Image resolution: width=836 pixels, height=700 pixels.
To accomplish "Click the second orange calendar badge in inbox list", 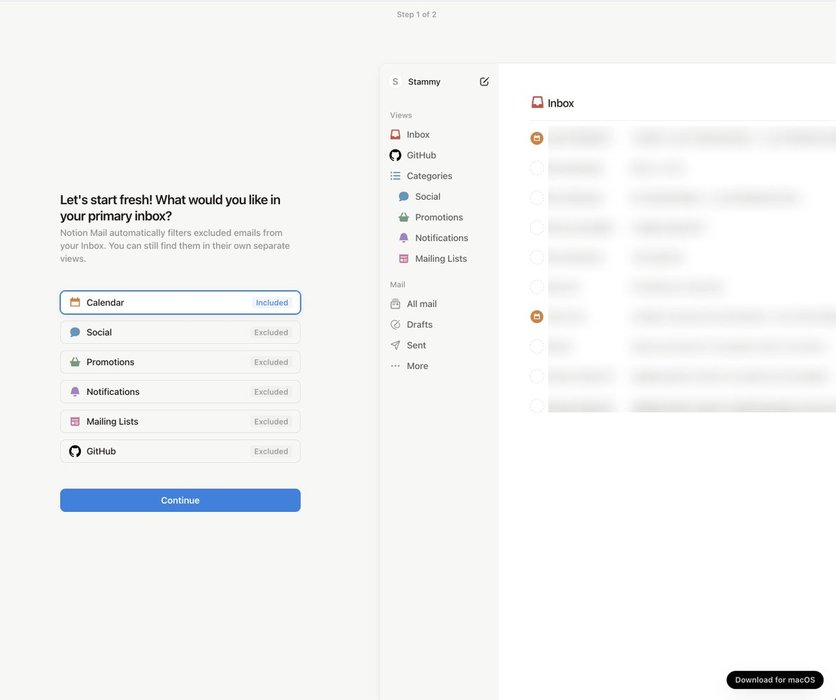I will point(537,317).
